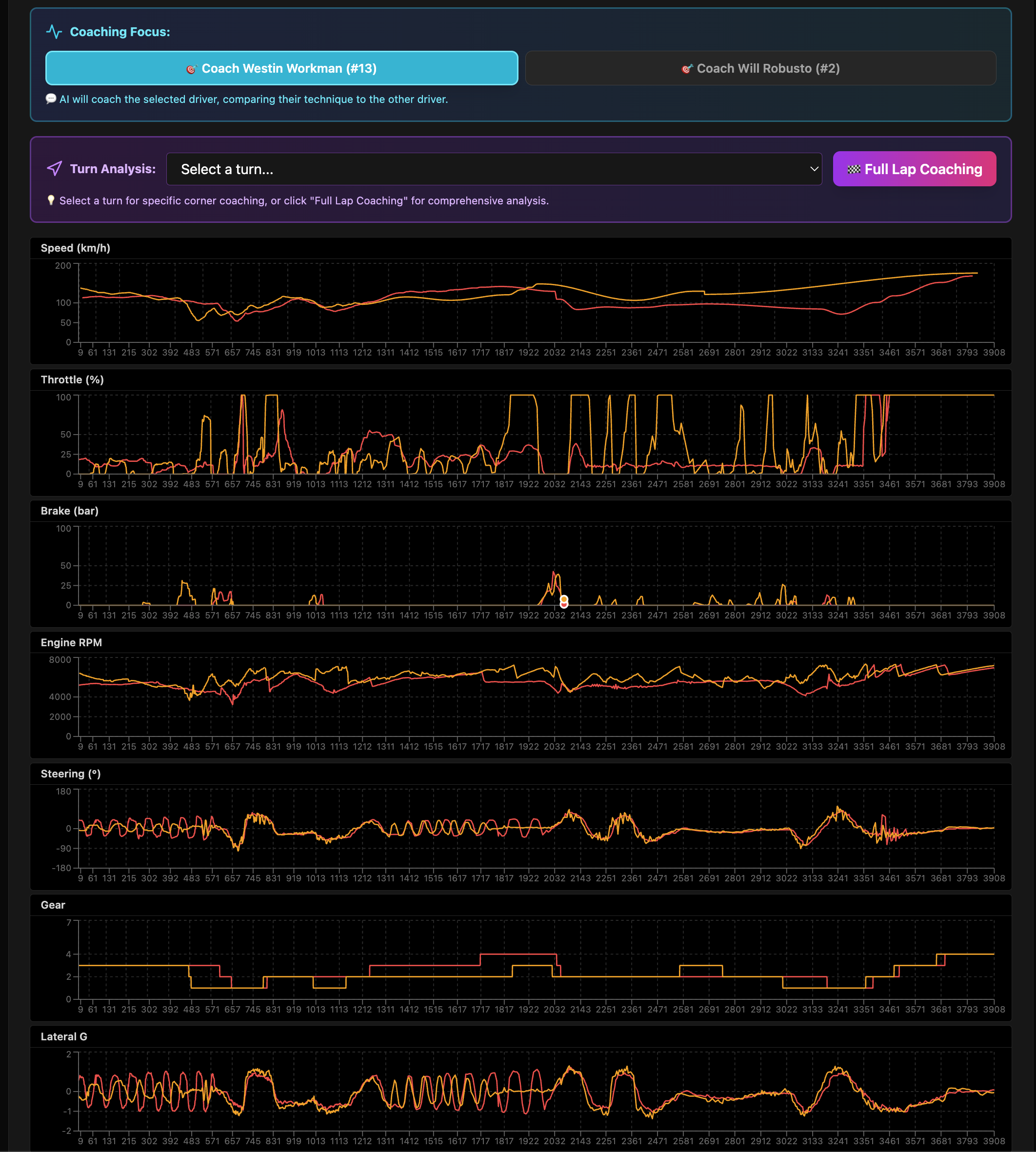
Task: Click the checkered flag icon on Full Lap Coaching
Action: click(853, 169)
